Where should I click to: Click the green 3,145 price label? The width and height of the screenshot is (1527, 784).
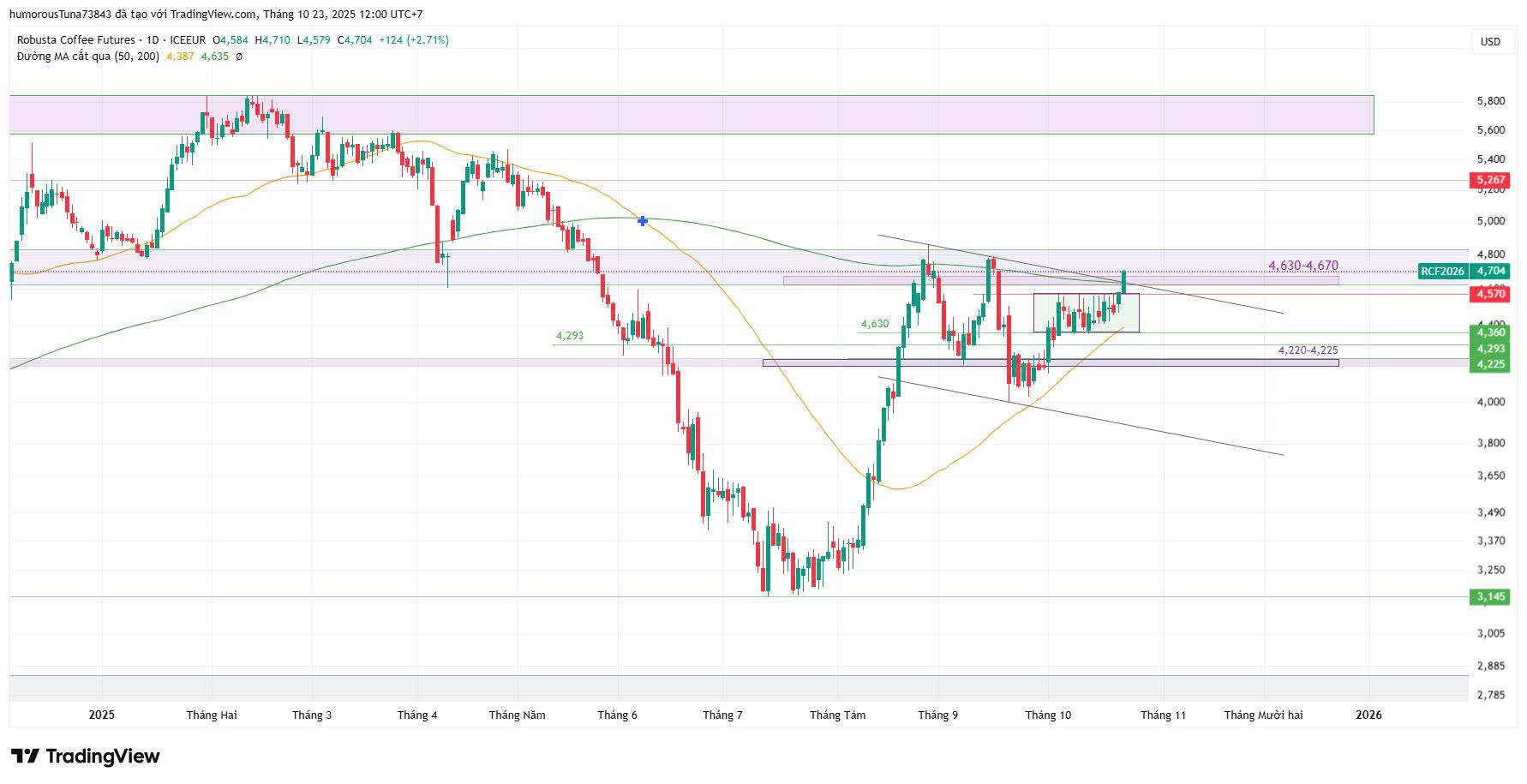(1490, 596)
